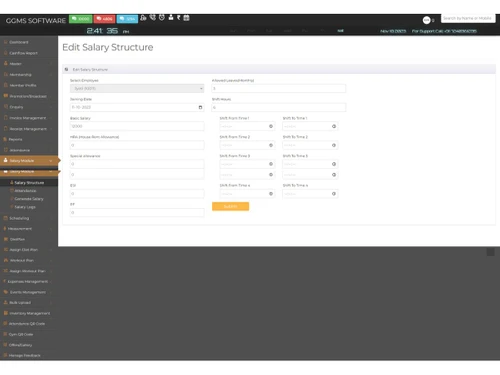Click the Cashflow Report sidebar icon
This screenshot has height=375, width=500.
click(x=6, y=53)
